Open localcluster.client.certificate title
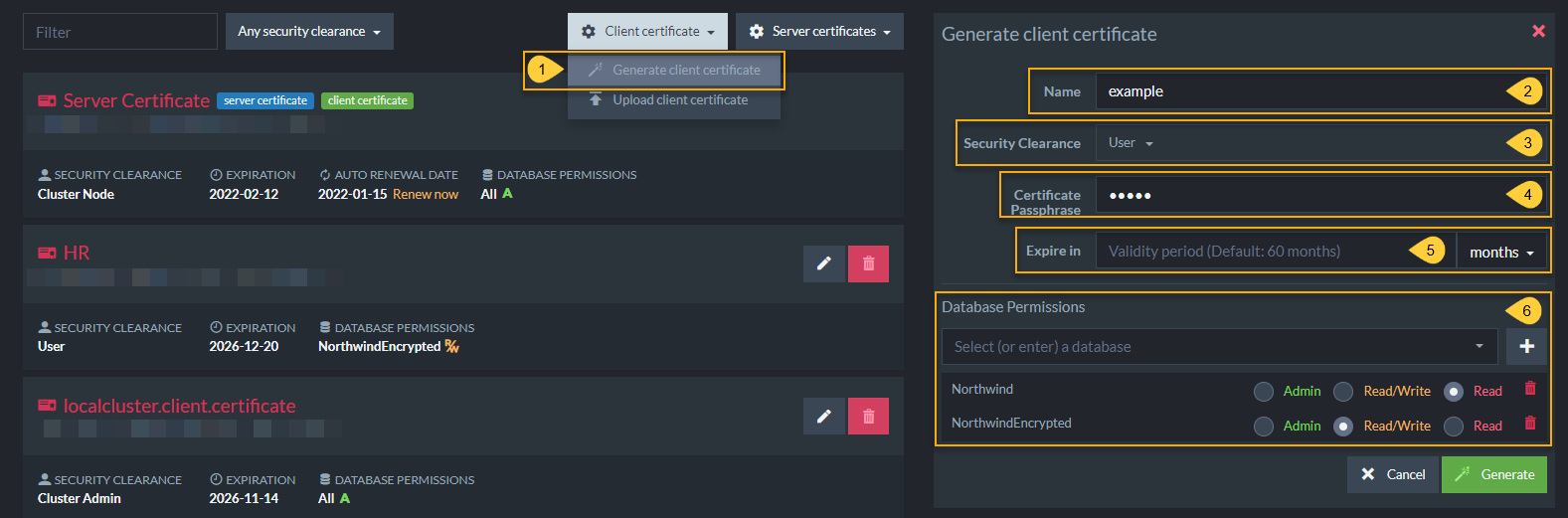 [180, 406]
